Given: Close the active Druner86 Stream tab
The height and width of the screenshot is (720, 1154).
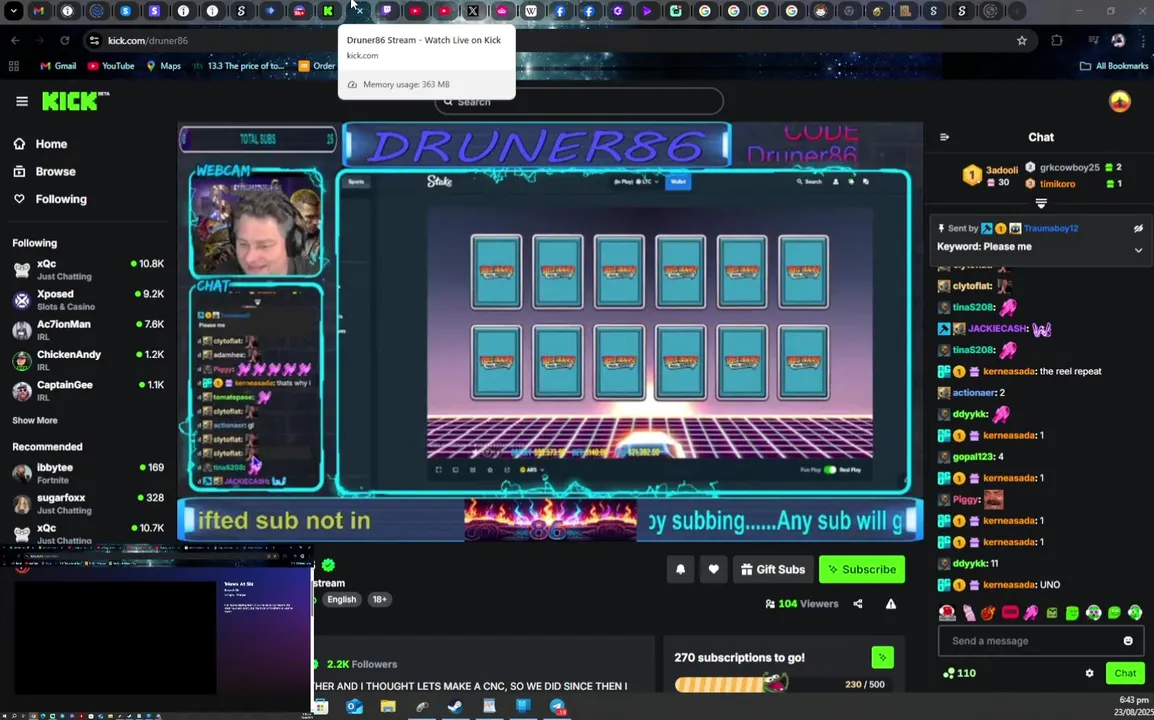Looking at the screenshot, I should tap(358, 10).
